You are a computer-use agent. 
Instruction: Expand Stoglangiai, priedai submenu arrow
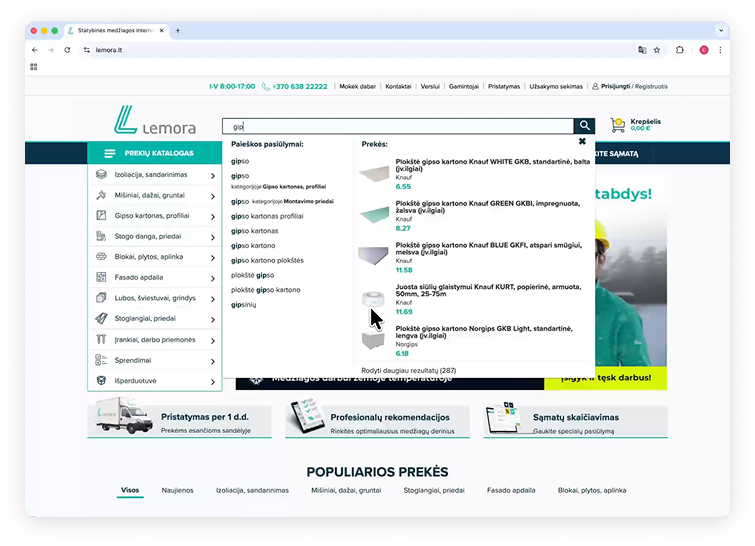click(x=213, y=320)
